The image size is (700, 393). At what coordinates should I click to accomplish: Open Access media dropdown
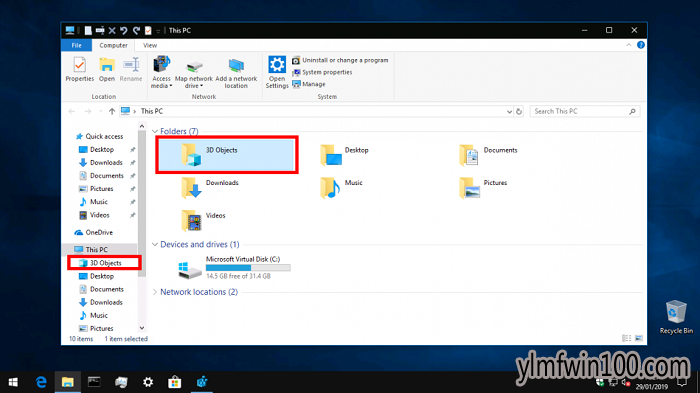(161, 72)
